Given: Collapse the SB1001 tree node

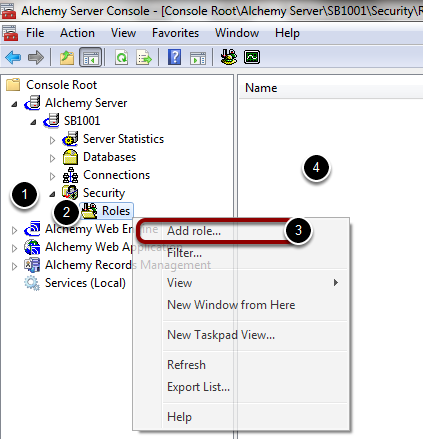Looking at the screenshot, I should pyautogui.click(x=33, y=122).
